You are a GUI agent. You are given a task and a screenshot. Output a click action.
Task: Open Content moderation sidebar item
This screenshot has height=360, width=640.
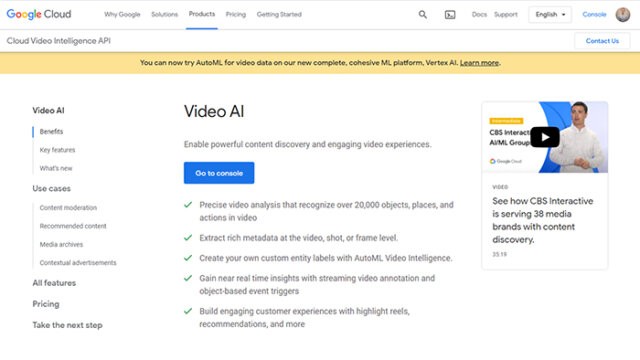coord(68,207)
